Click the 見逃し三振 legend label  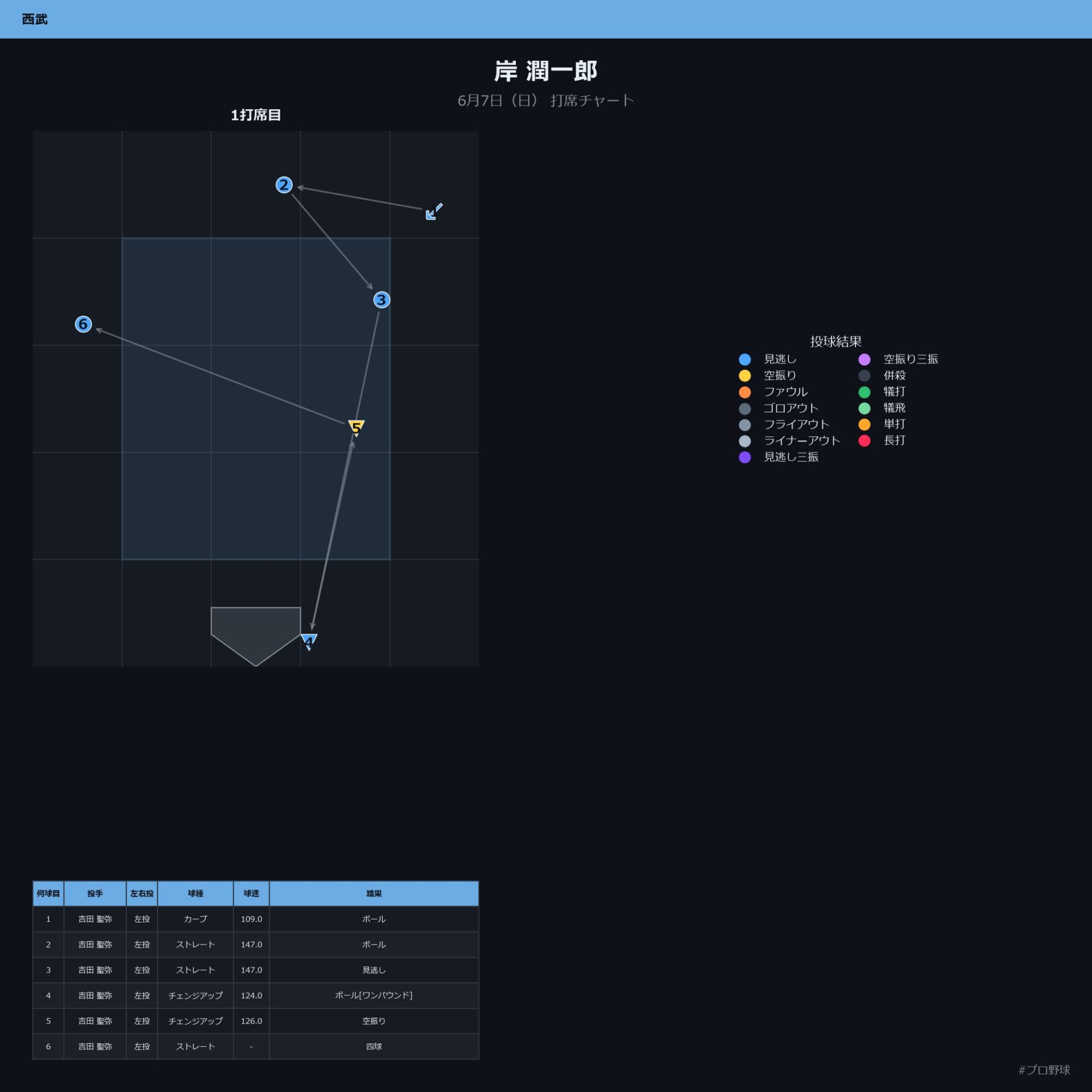pyautogui.click(x=791, y=457)
